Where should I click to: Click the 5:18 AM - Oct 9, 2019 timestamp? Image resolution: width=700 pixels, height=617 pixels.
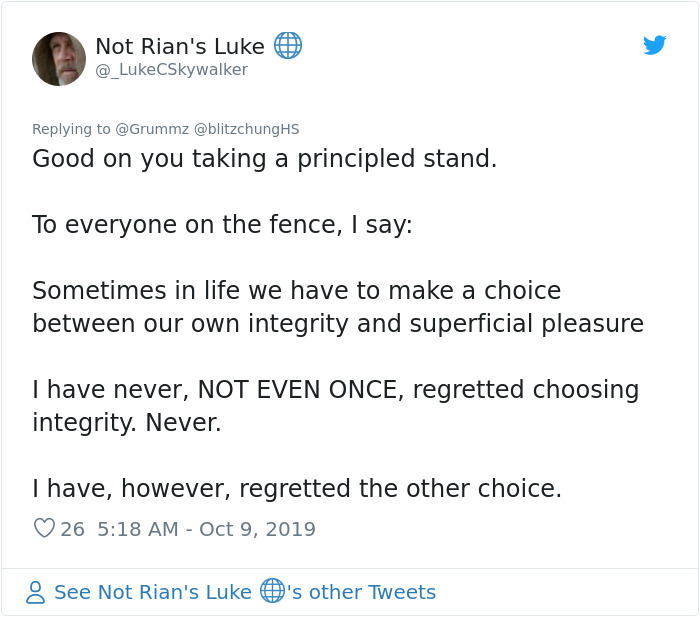coord(206,529)
